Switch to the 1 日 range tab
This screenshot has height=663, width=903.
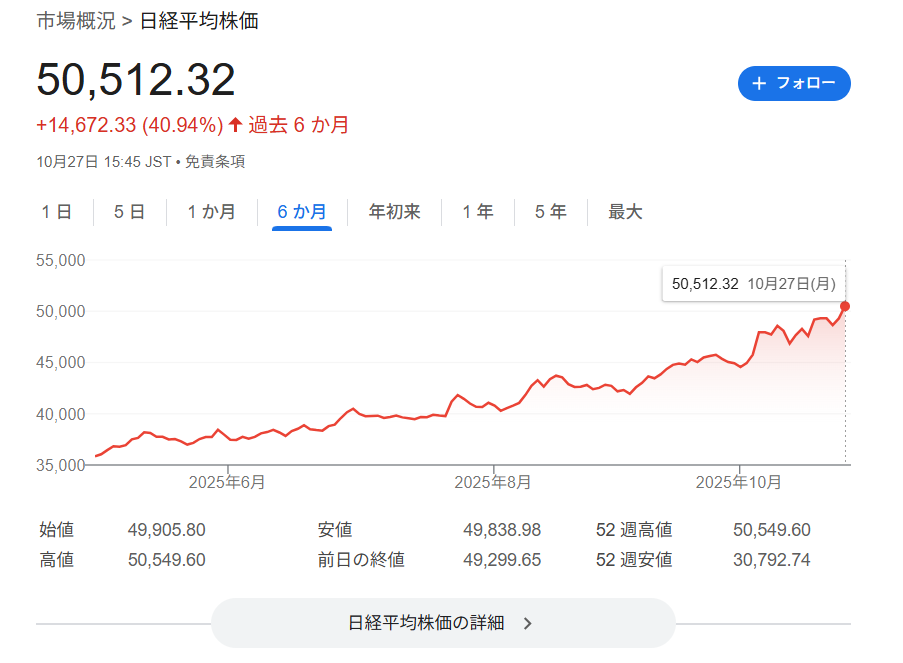point(56,212)
